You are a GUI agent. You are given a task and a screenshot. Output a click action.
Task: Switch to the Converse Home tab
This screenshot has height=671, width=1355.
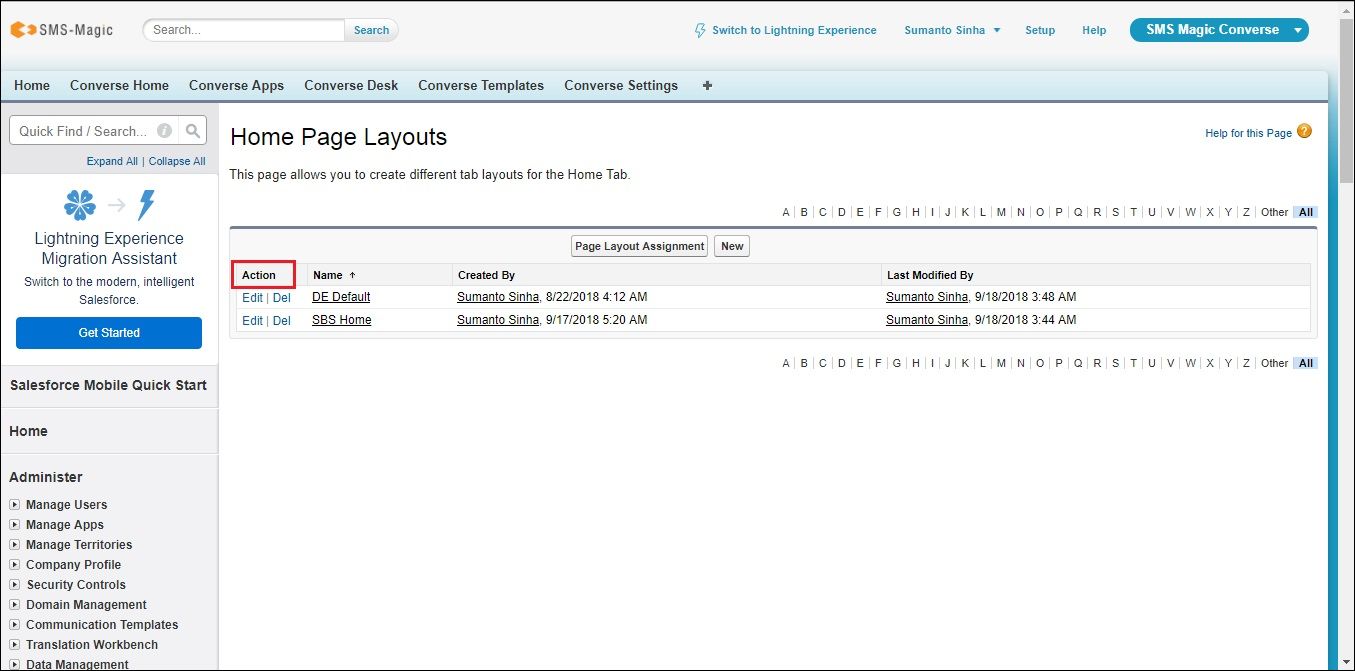pyautogui.click(x=119, y=86)
